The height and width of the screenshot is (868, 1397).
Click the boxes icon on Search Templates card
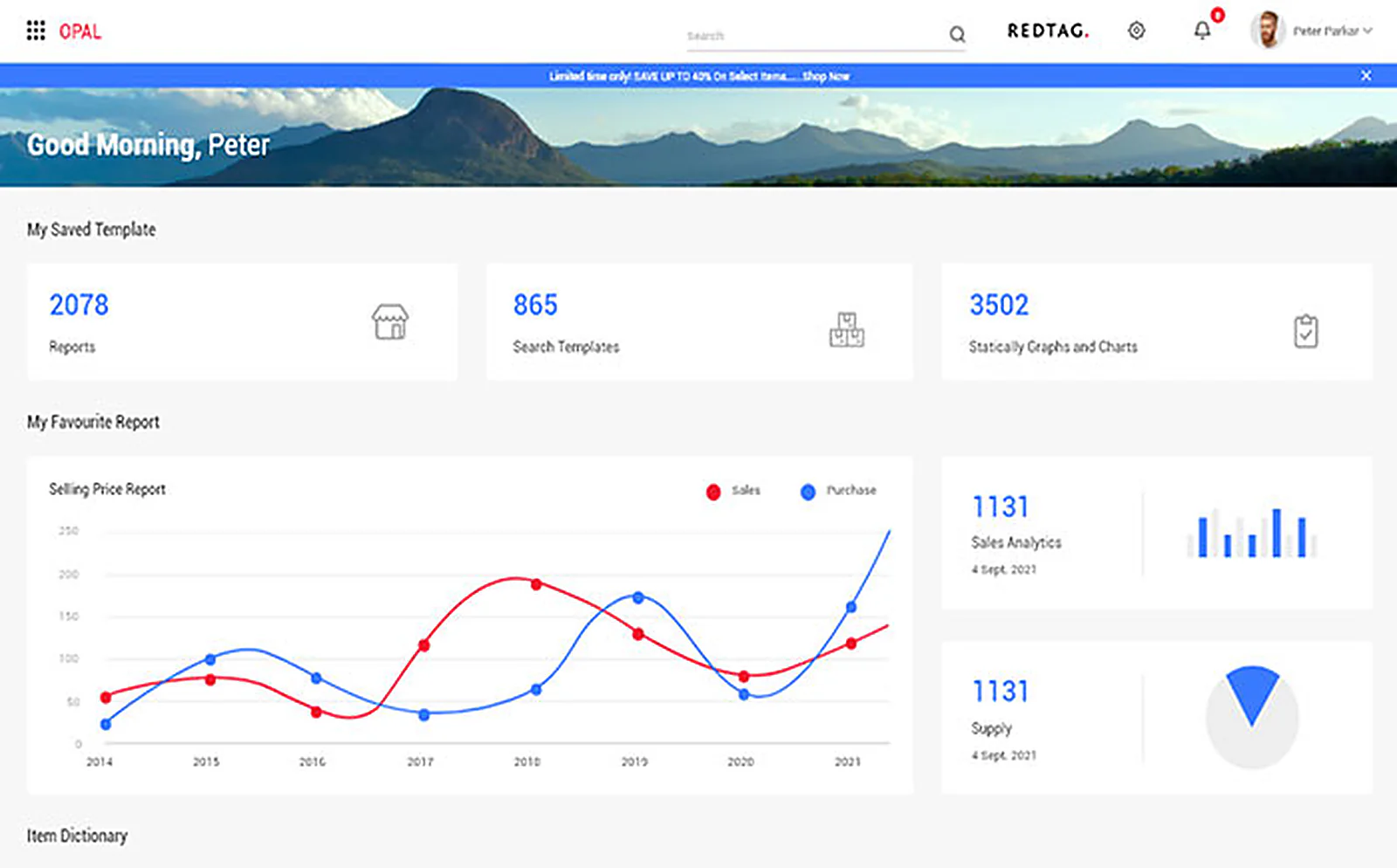[846, 329]
